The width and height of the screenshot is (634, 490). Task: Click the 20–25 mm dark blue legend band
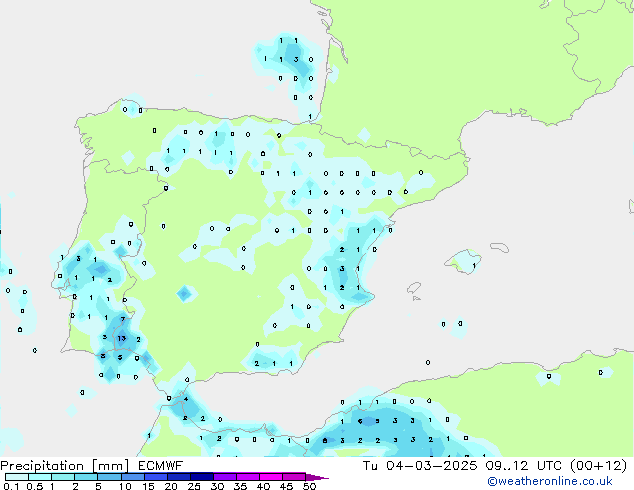pos(178,477)
